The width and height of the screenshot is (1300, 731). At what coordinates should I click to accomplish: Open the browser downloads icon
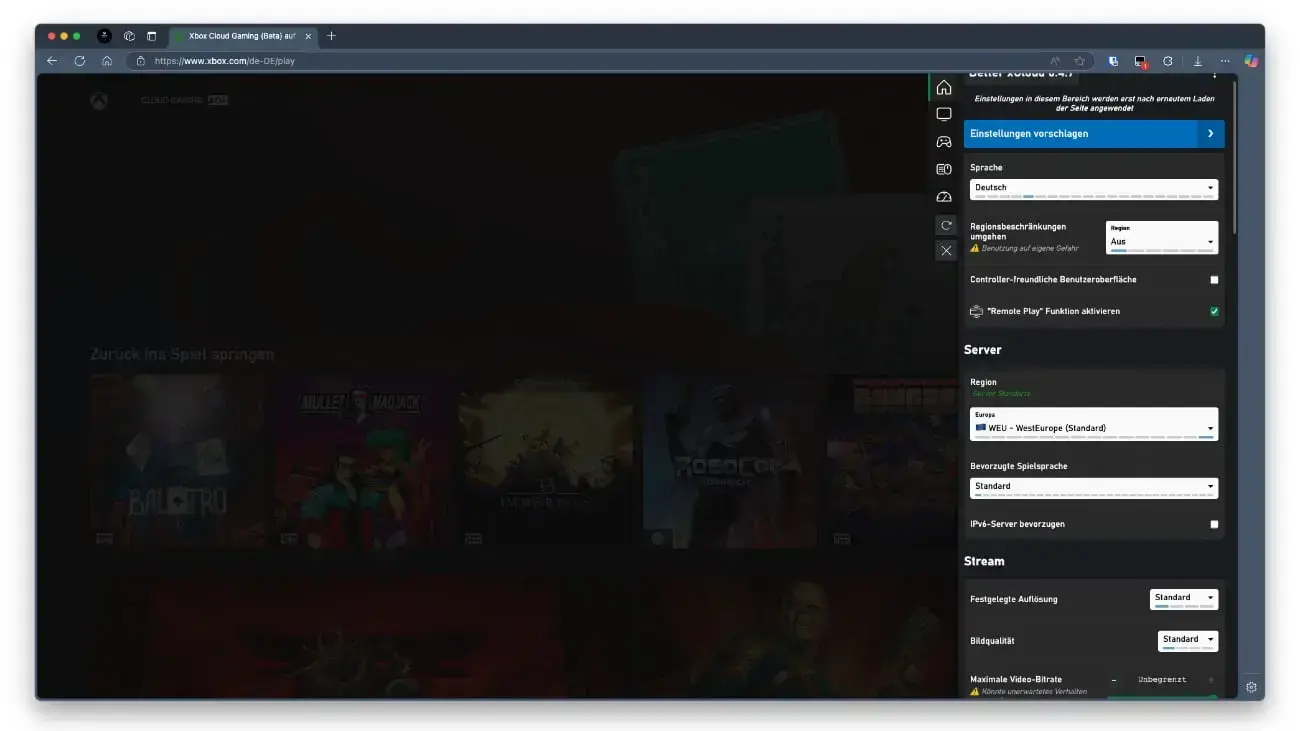tap(1198, 61)
